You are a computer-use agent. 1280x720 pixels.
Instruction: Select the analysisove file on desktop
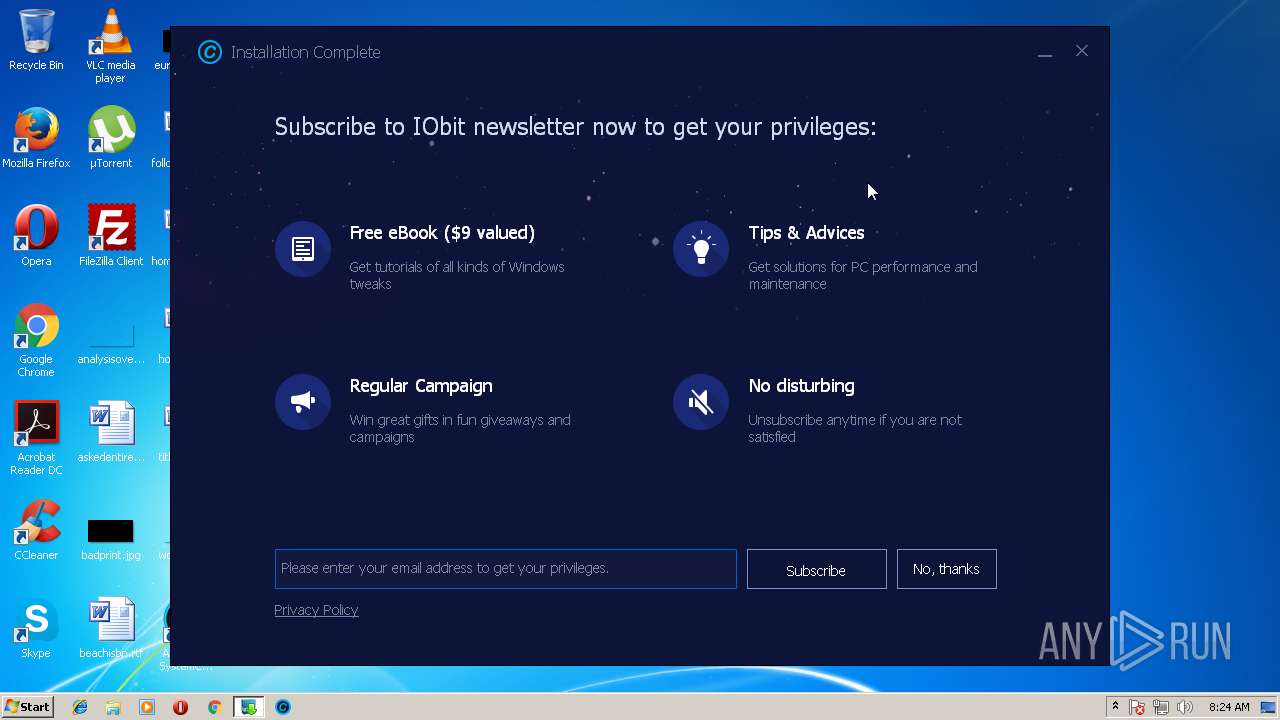[x=110, y=343]
